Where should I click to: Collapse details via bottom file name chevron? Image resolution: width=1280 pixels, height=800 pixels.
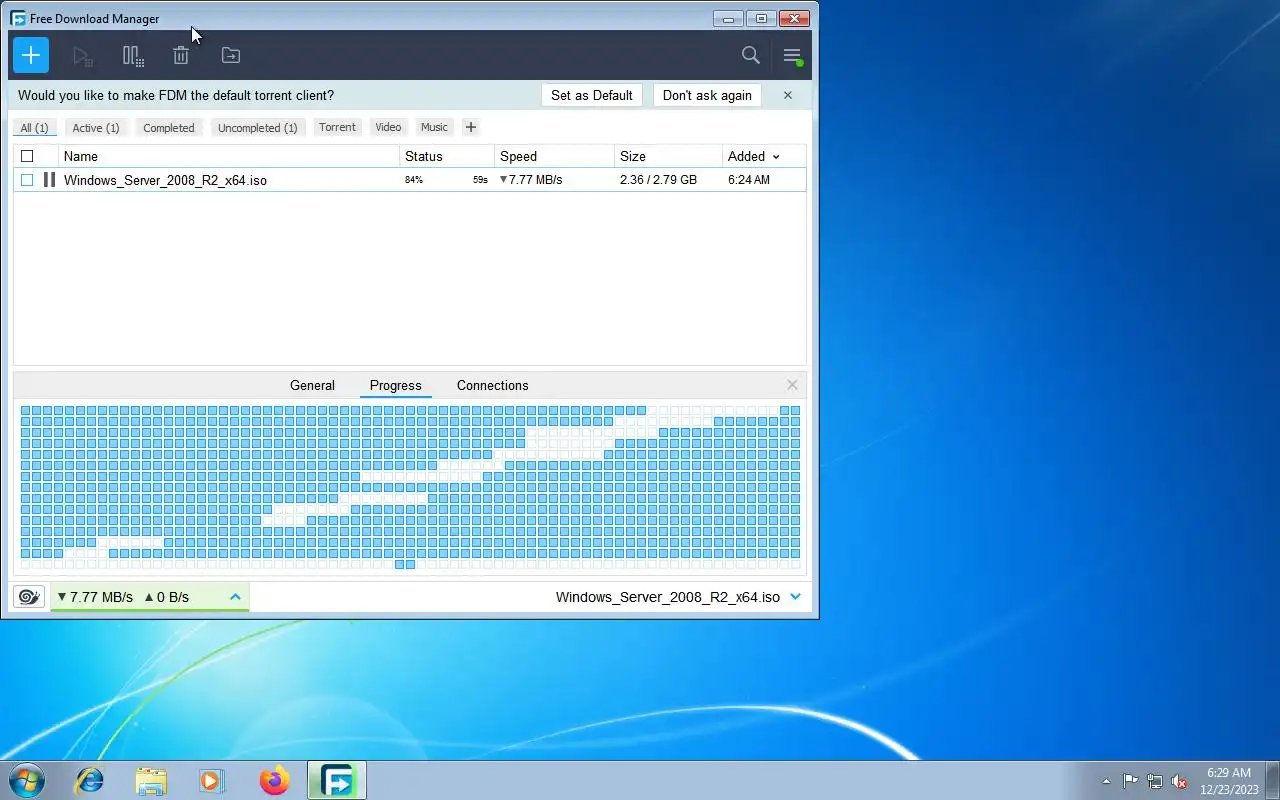(795, 597)
